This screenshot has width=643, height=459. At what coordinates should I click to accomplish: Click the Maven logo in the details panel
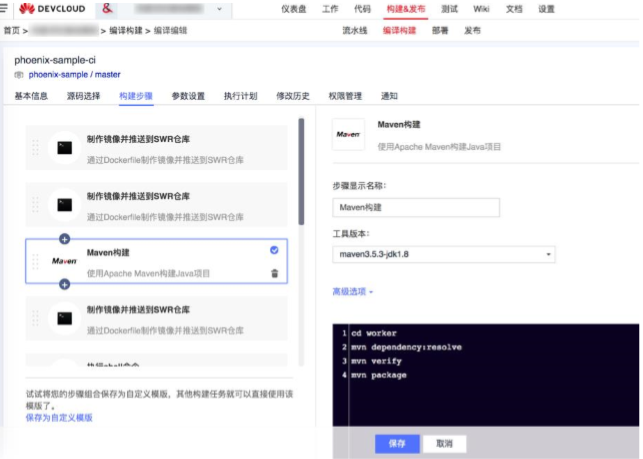(348, 134)
